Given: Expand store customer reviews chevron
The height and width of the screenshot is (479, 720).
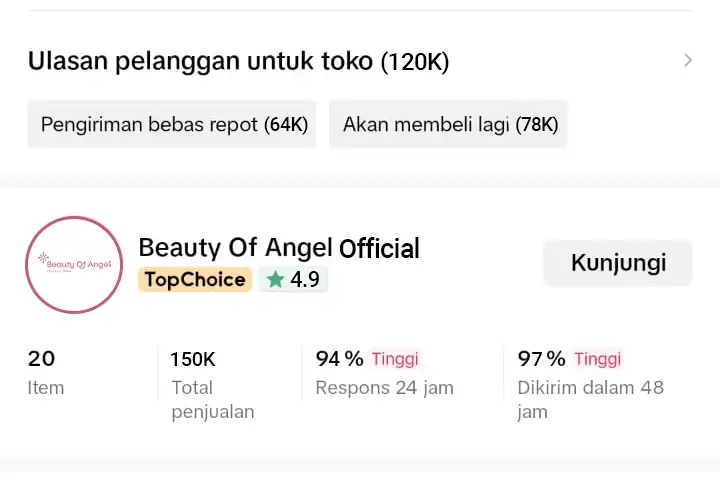Looking at the screenshot, I should coord(687,60).
